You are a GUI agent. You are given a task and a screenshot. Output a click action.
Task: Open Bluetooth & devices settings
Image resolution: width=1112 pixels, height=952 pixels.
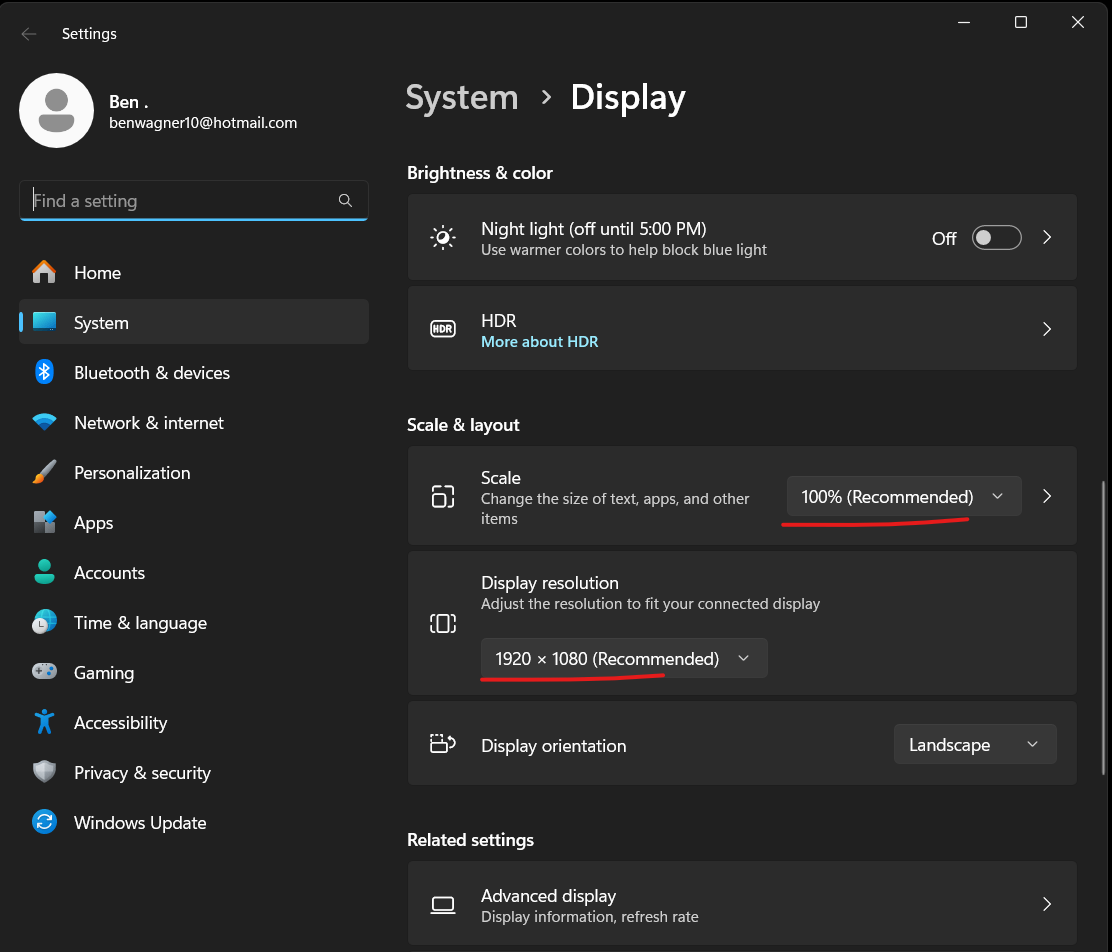click(194, 372)
